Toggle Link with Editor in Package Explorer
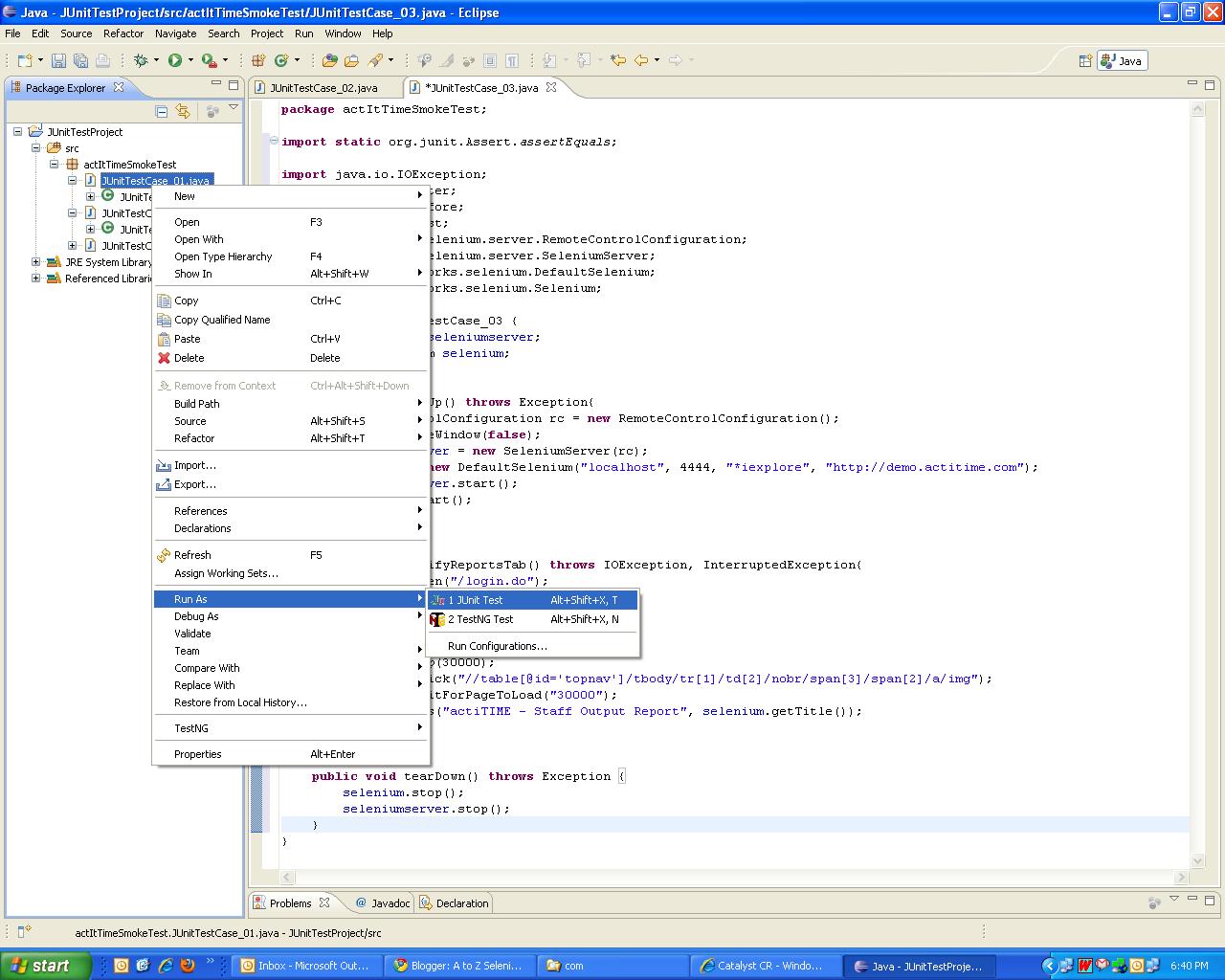 point(183,111)
